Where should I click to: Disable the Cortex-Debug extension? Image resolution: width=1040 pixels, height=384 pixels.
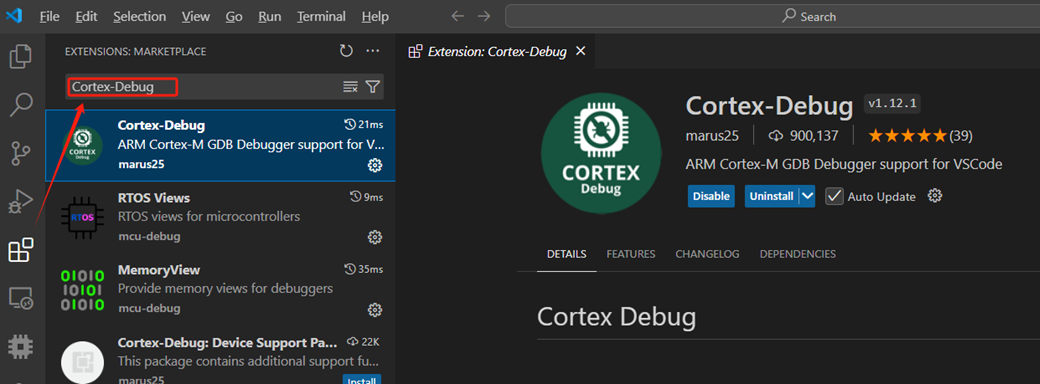[x=711, y=196]
